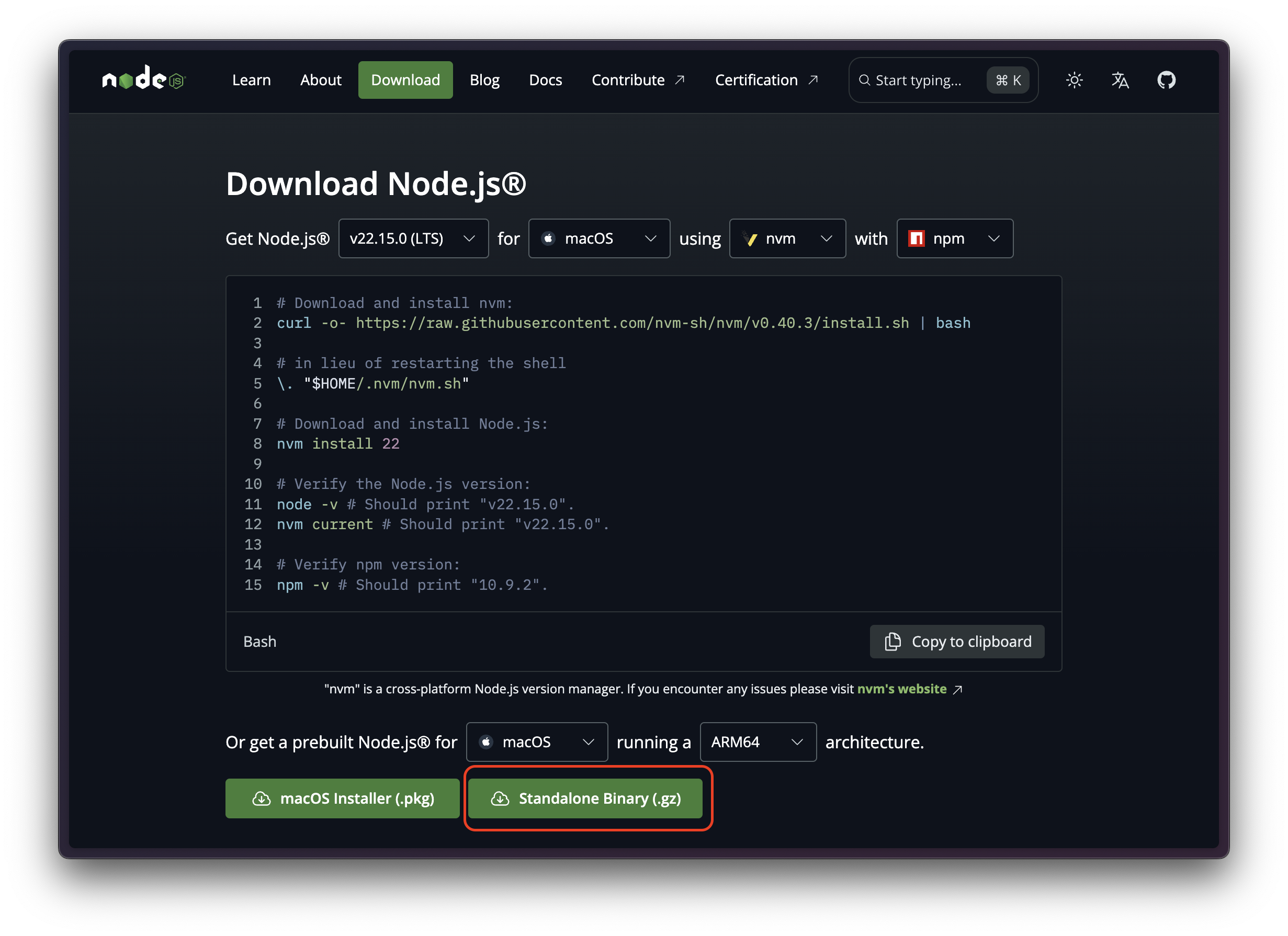Open the Blog navigation item
The width and height of the screenshot is (1288, 936).
click(x=484, y=80)
